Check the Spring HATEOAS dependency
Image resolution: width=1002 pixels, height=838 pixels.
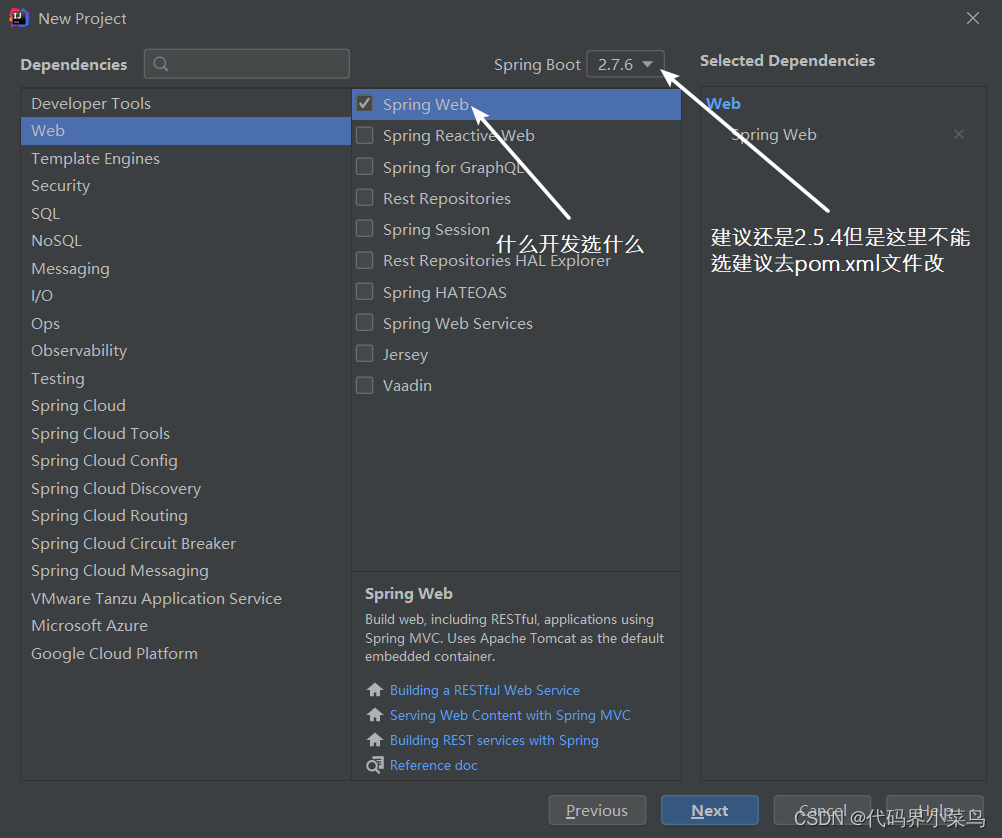[x=365, y=291]
